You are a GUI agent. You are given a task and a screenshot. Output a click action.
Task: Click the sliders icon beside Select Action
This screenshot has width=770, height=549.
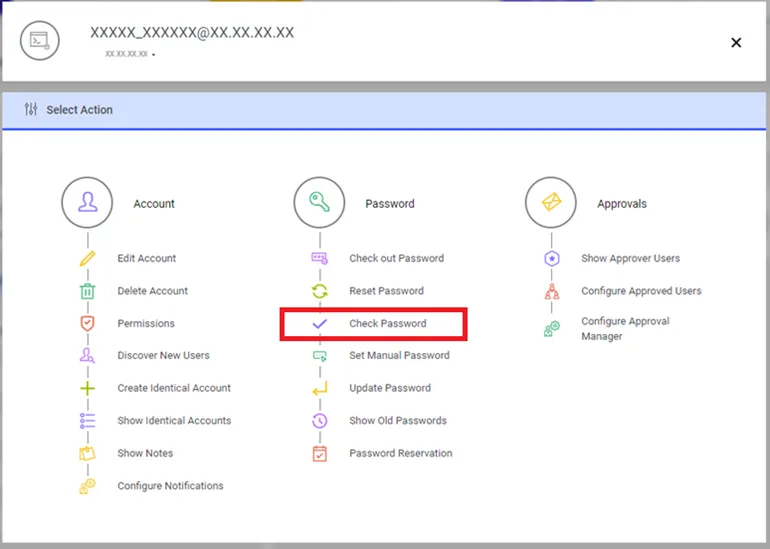coord(31,109)
